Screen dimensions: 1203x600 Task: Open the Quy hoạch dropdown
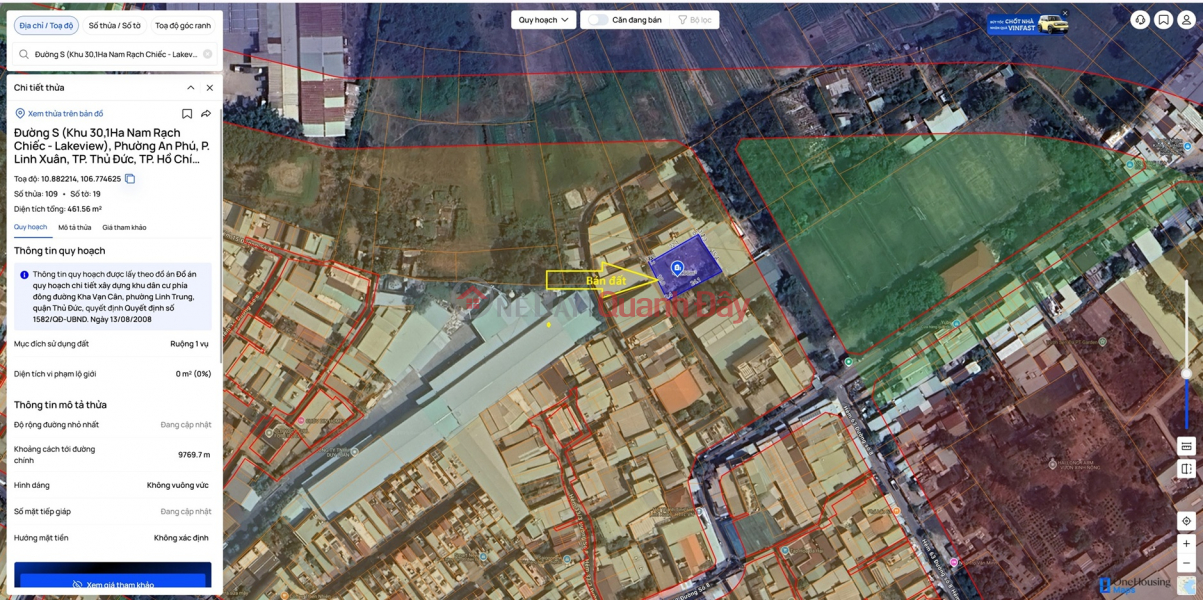click(541, 18)
